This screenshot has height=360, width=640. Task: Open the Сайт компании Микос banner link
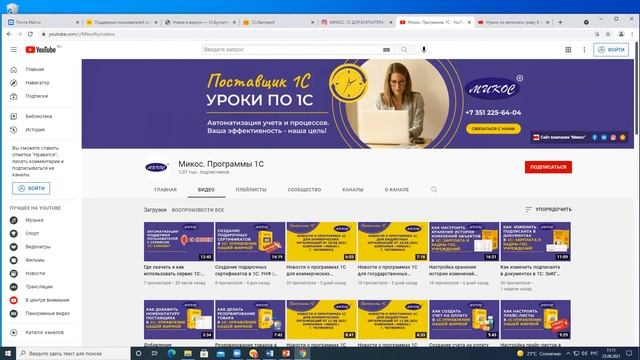pos(559,138)
